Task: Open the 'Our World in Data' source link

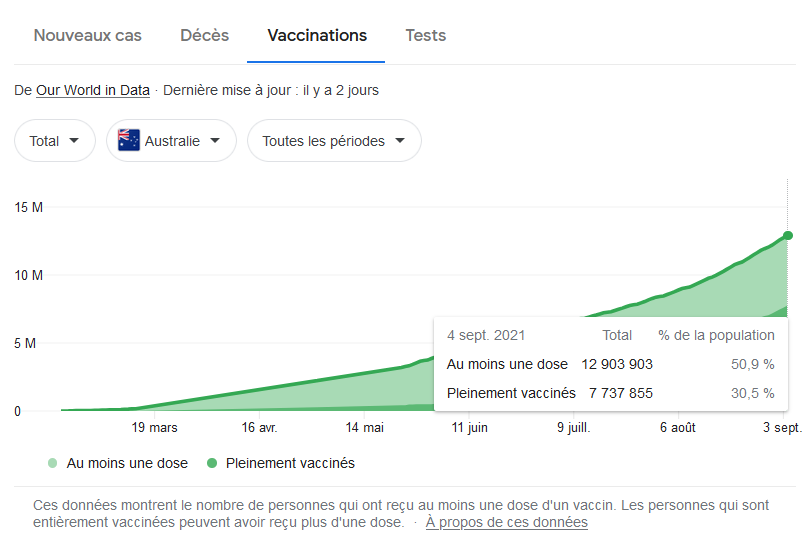Action: [93, 90]
